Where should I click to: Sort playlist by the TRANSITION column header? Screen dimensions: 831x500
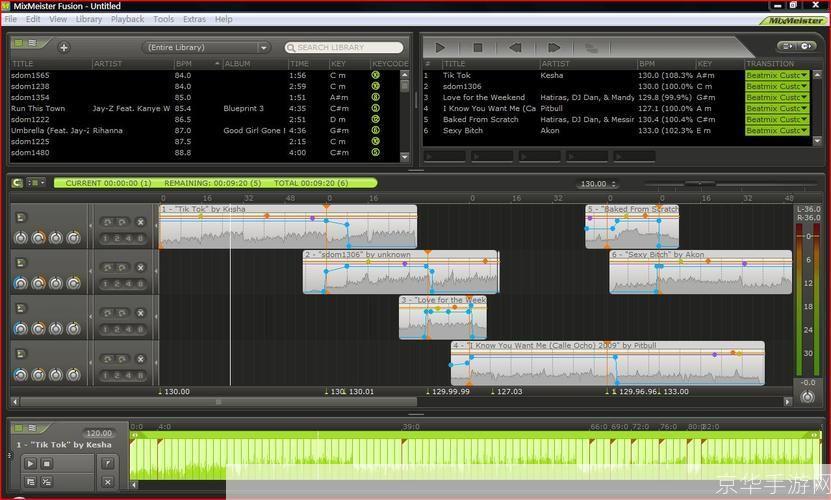[x=777, y=64]
